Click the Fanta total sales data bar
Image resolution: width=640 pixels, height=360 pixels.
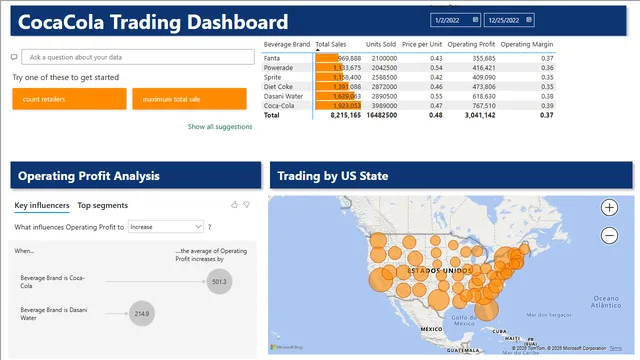click(x=327, y=58)
